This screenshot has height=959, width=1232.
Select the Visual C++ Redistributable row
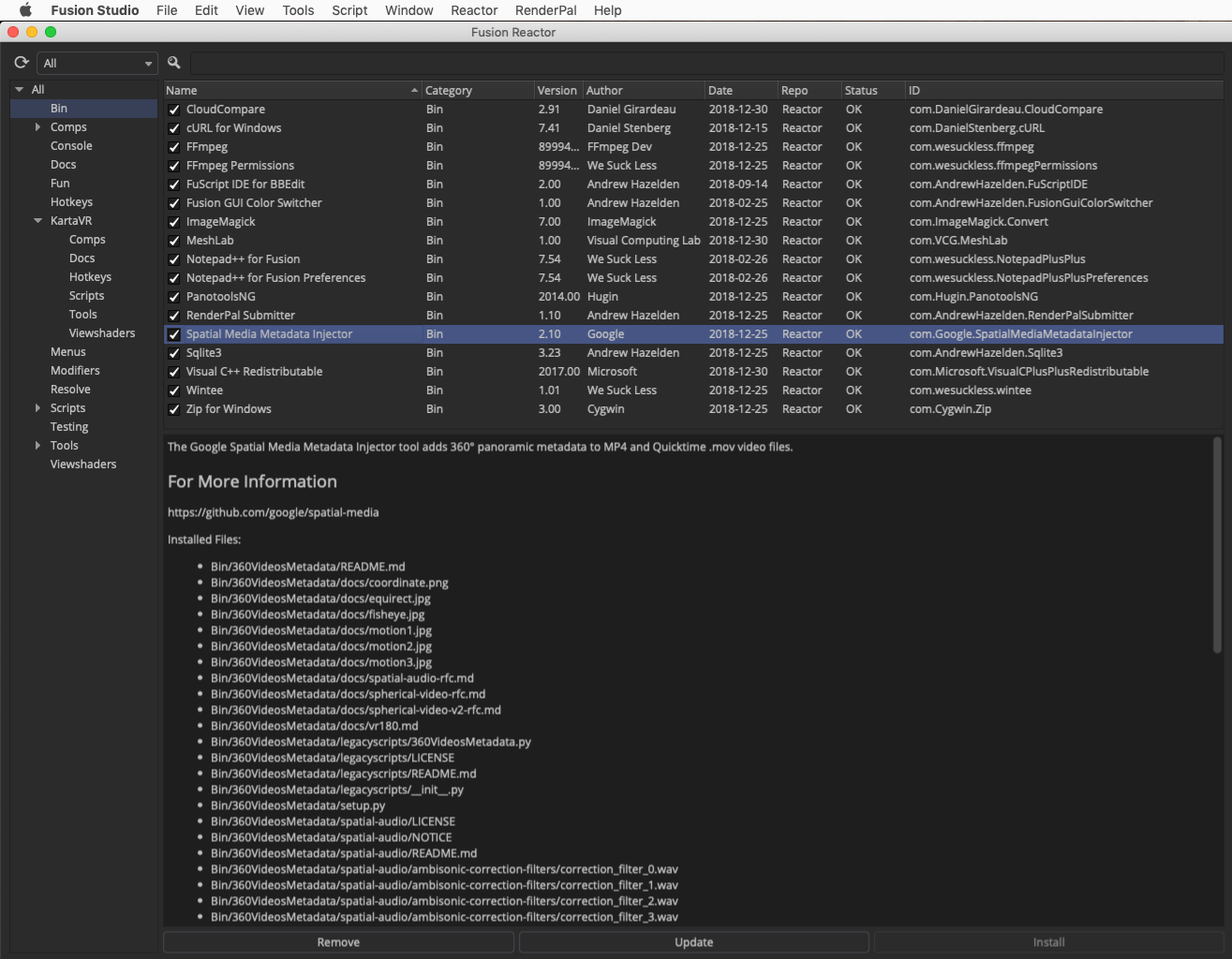point(693,372)
